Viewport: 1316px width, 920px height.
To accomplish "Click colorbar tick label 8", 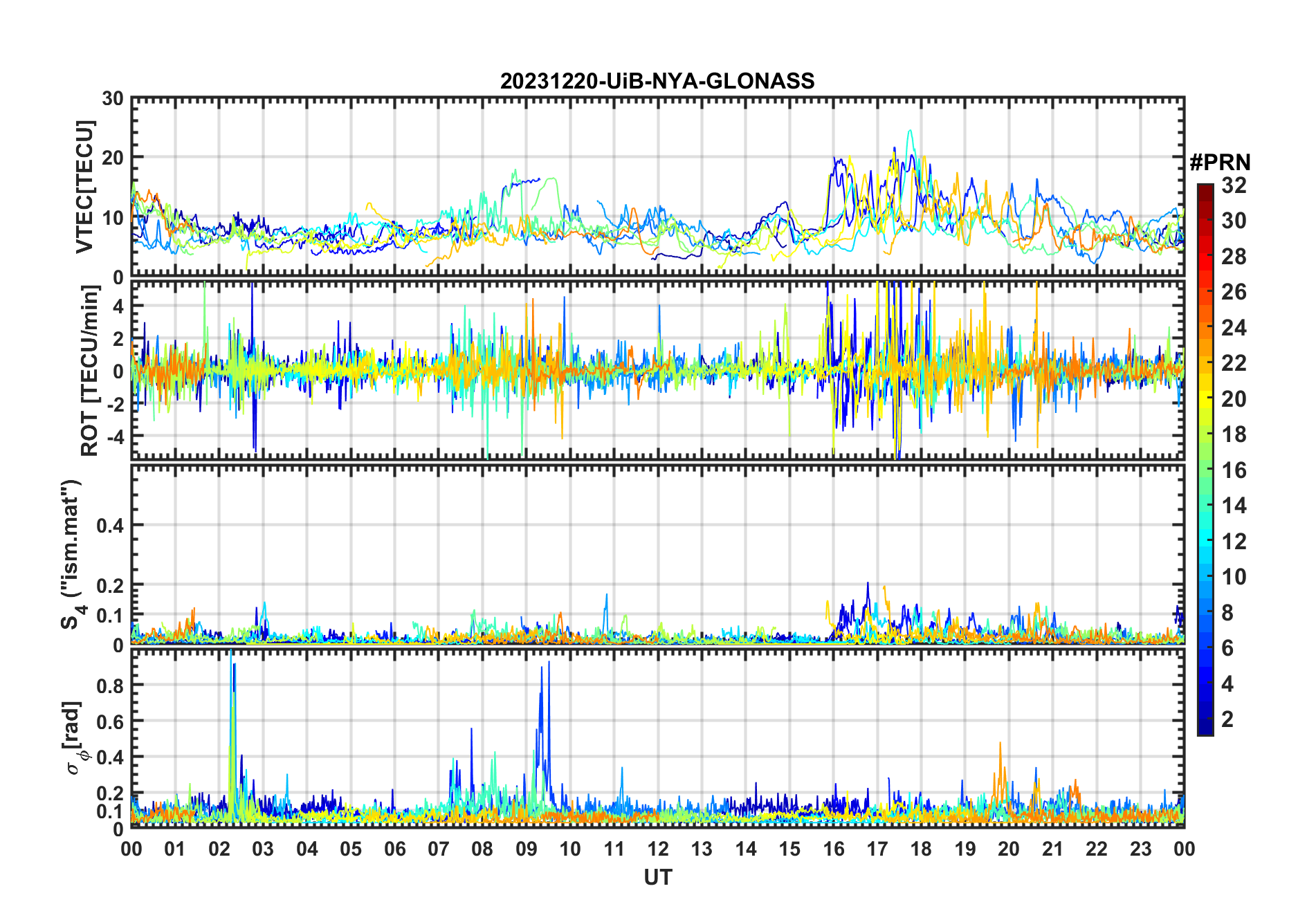I will pyautogui.click(x=1227, y=613).
